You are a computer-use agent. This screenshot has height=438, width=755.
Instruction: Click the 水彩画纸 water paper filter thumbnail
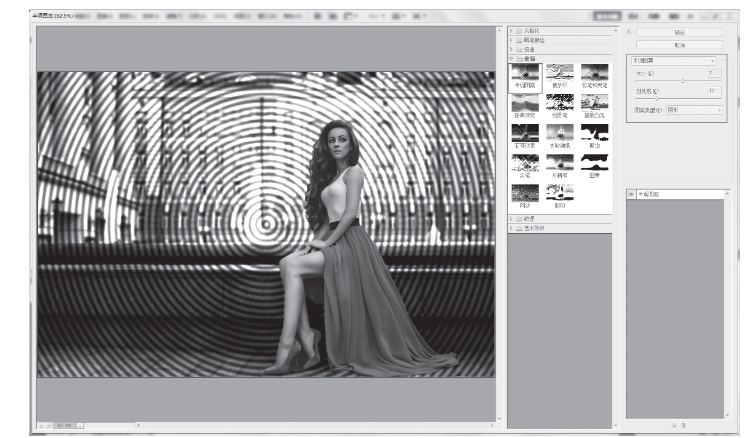click(559, 134)
